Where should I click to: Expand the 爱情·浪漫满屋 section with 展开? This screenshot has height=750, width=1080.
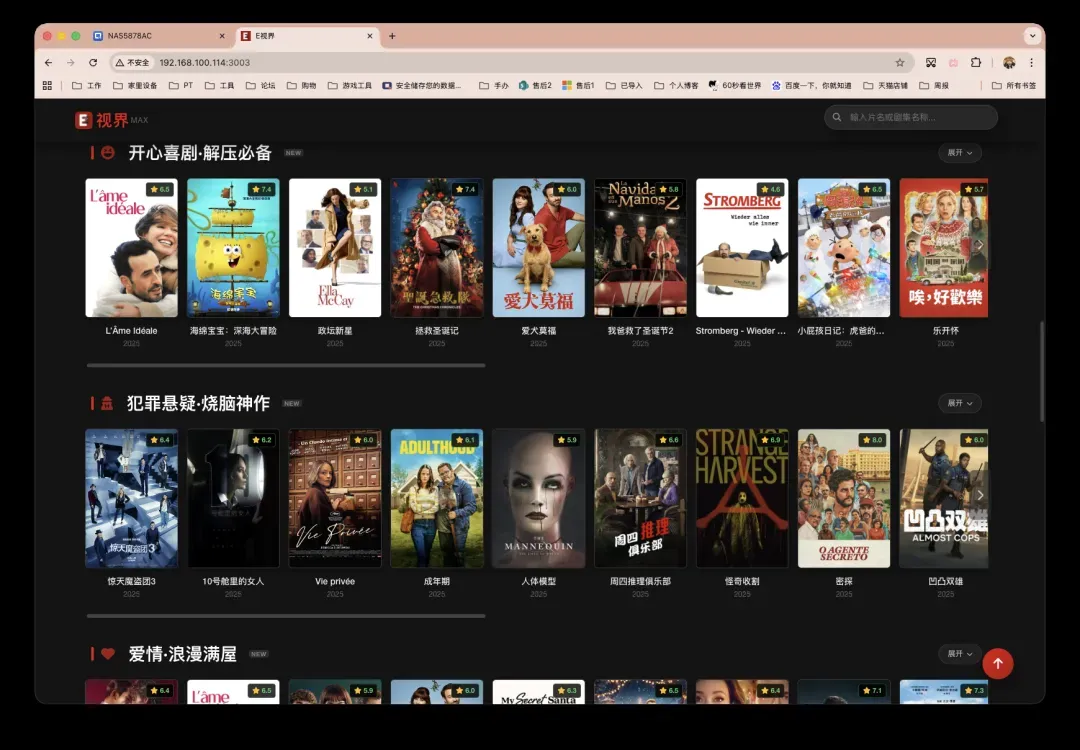[959, 654]
